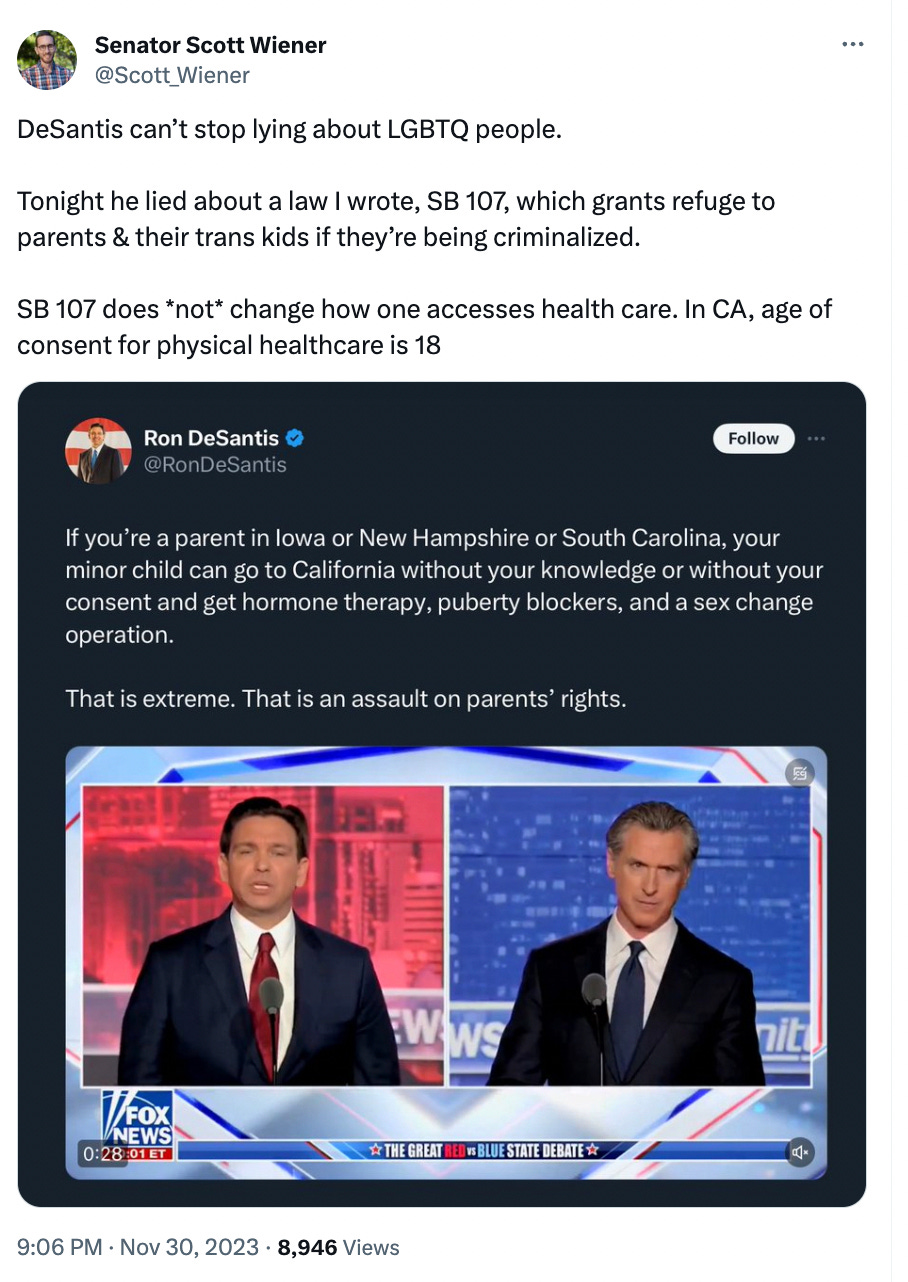
Task: Click the captions-off icon on the video
Action: (x=800, y=773)
